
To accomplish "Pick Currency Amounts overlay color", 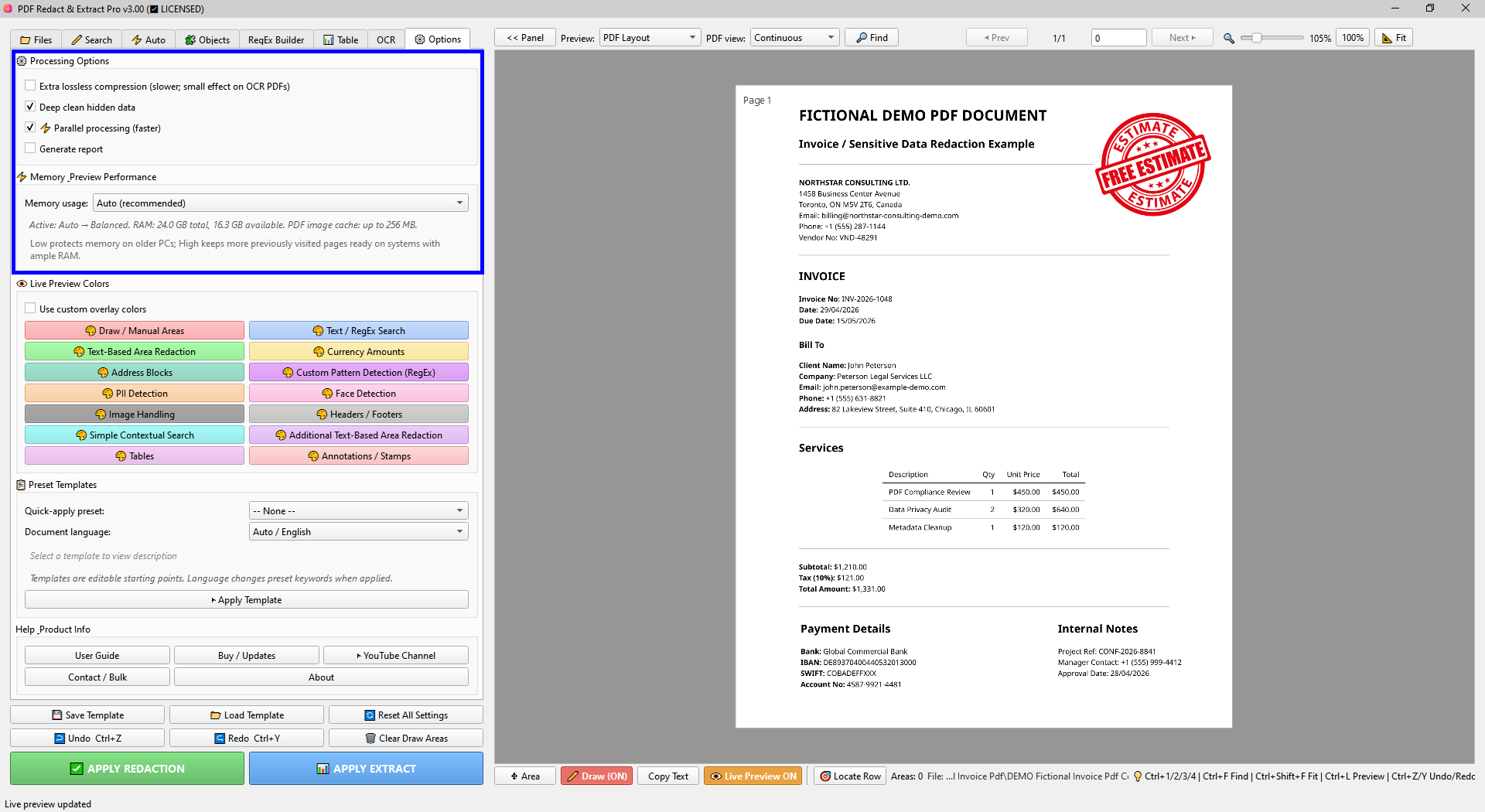I will point(359,351).
